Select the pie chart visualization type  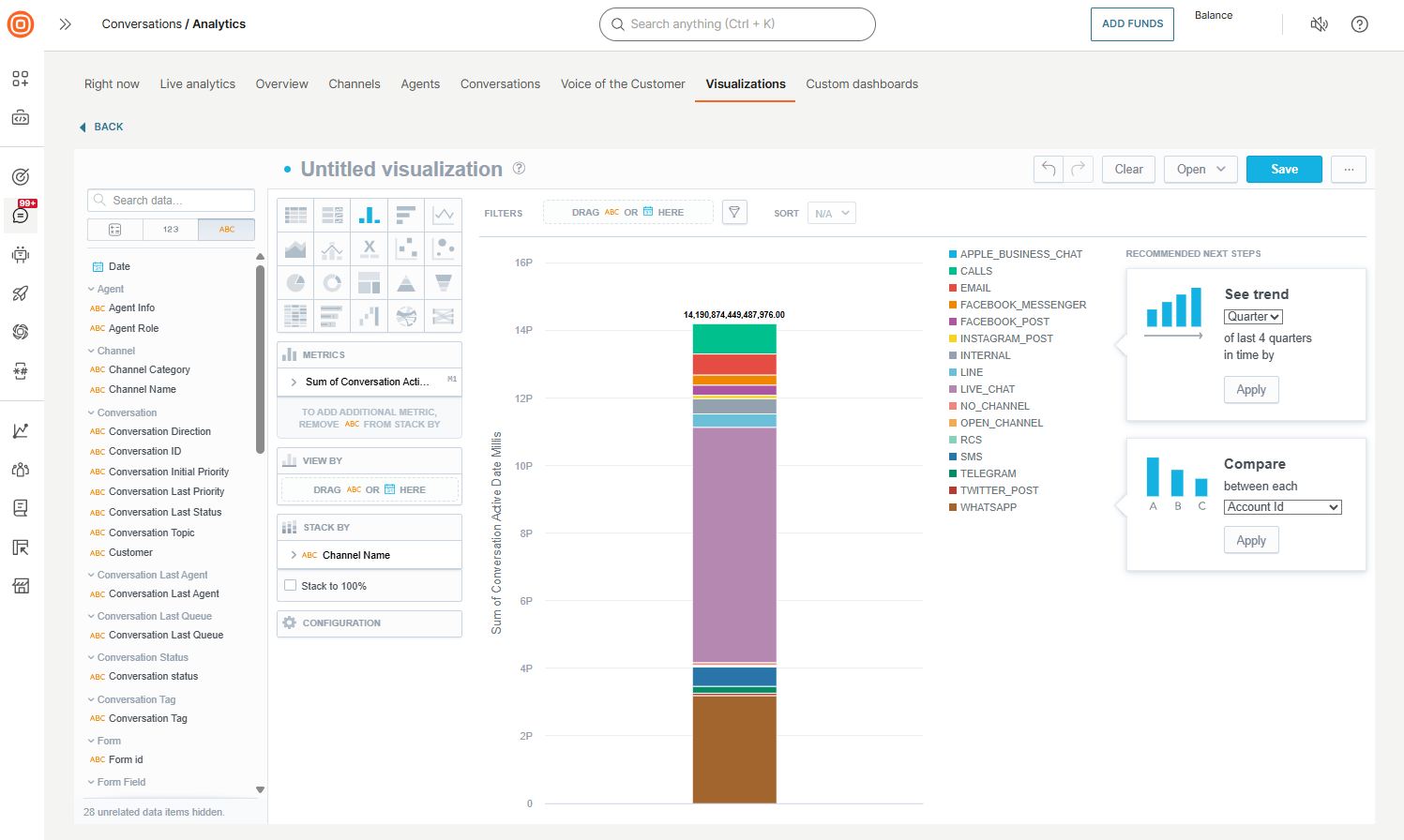(x=295, y=282)
